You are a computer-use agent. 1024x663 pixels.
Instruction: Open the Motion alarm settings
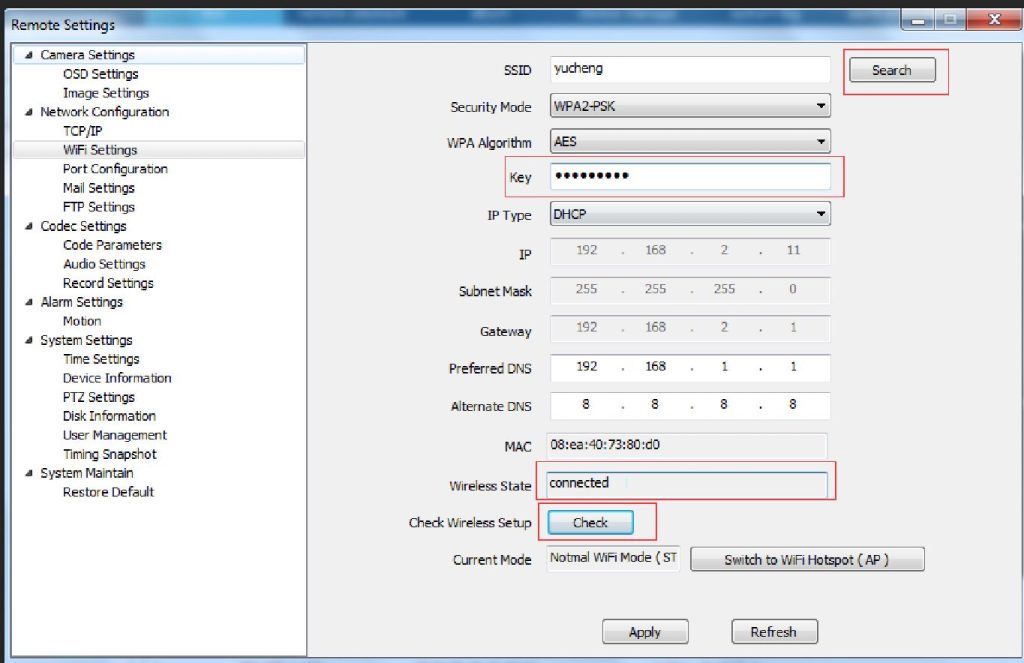[x=82, y=321]
